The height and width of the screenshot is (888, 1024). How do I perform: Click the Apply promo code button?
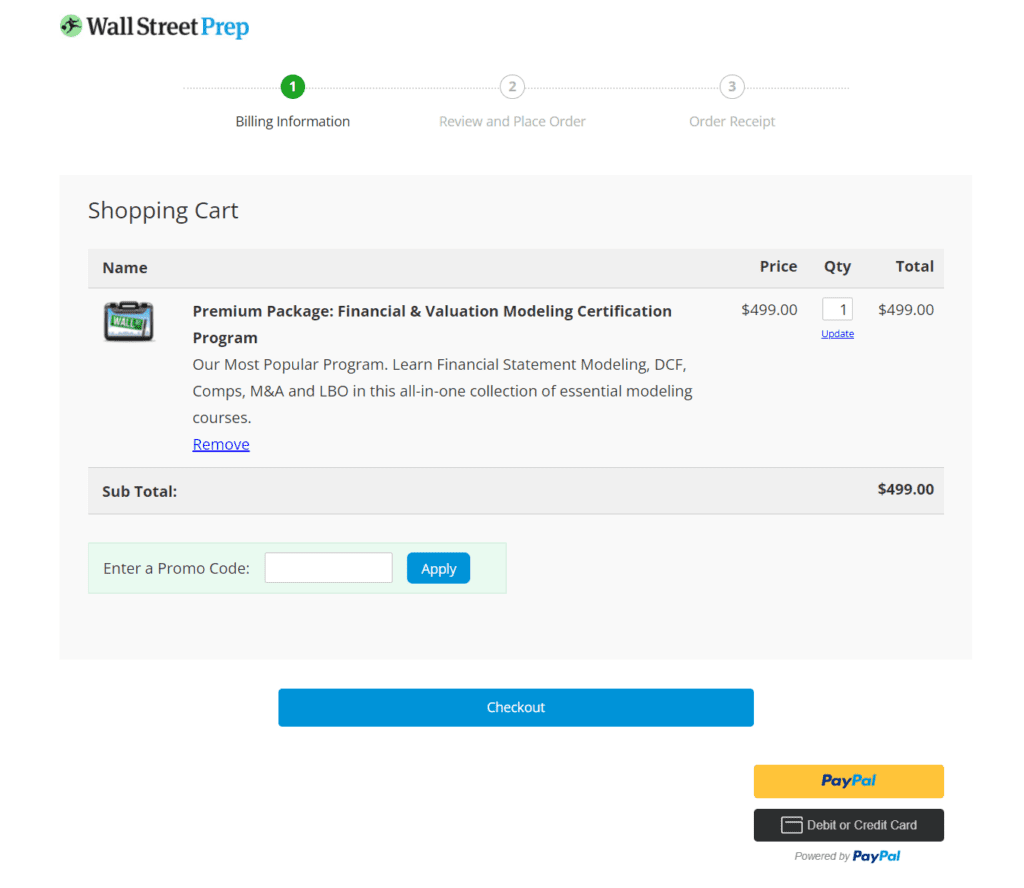point(438,567)
